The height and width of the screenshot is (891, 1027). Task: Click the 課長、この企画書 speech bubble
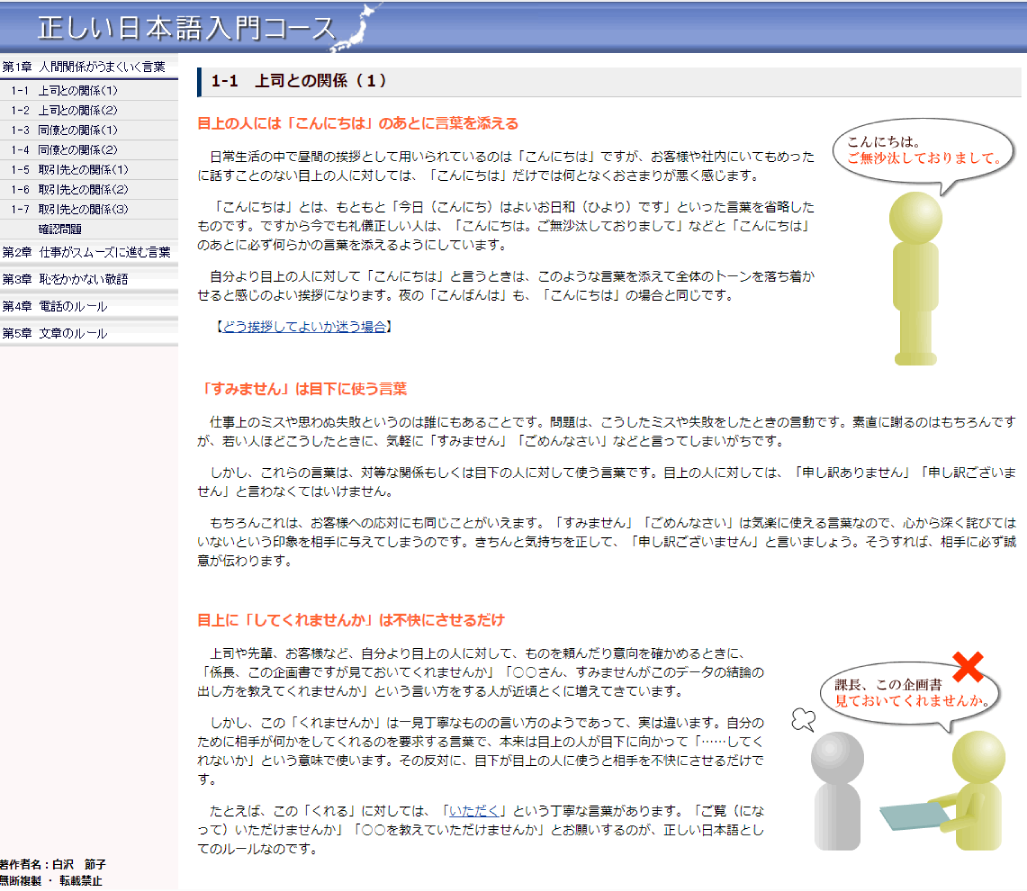[910, 696]
